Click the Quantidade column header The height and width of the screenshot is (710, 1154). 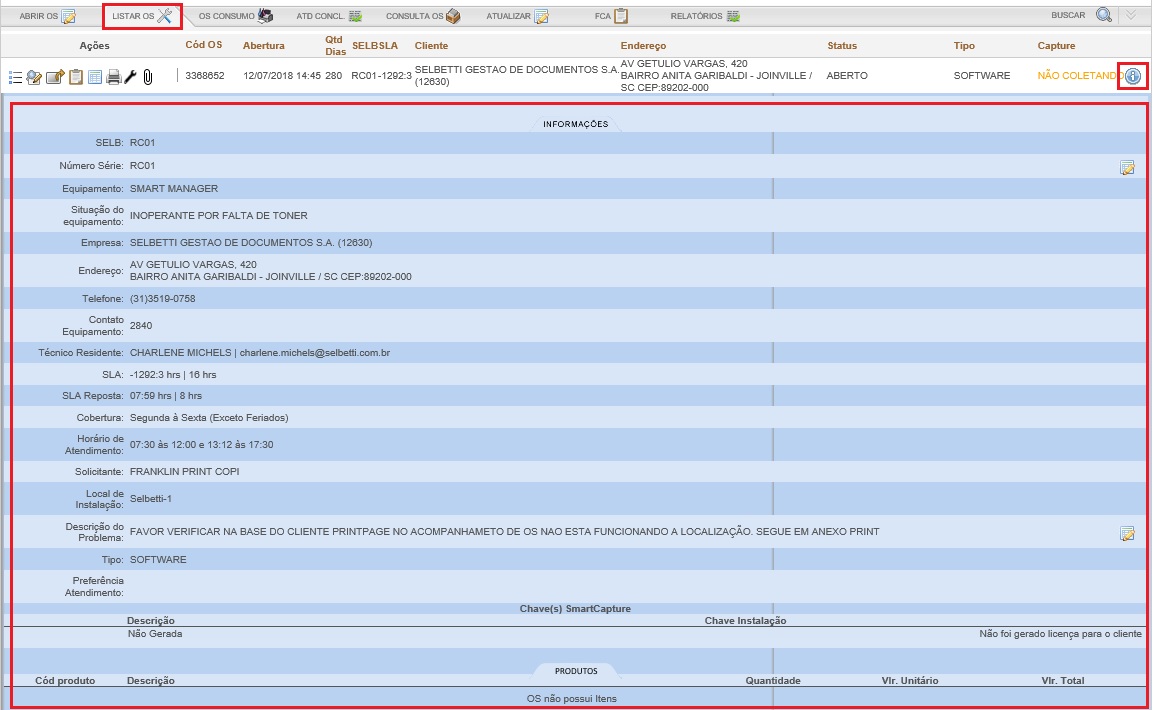pos(773,681)
